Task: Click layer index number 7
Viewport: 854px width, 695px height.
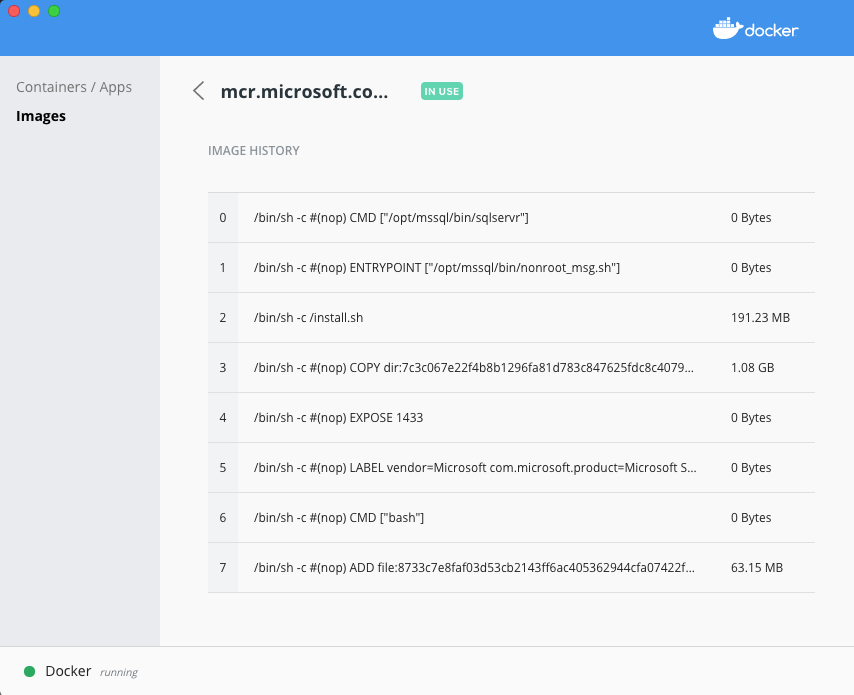Action: tap(223, 568)
